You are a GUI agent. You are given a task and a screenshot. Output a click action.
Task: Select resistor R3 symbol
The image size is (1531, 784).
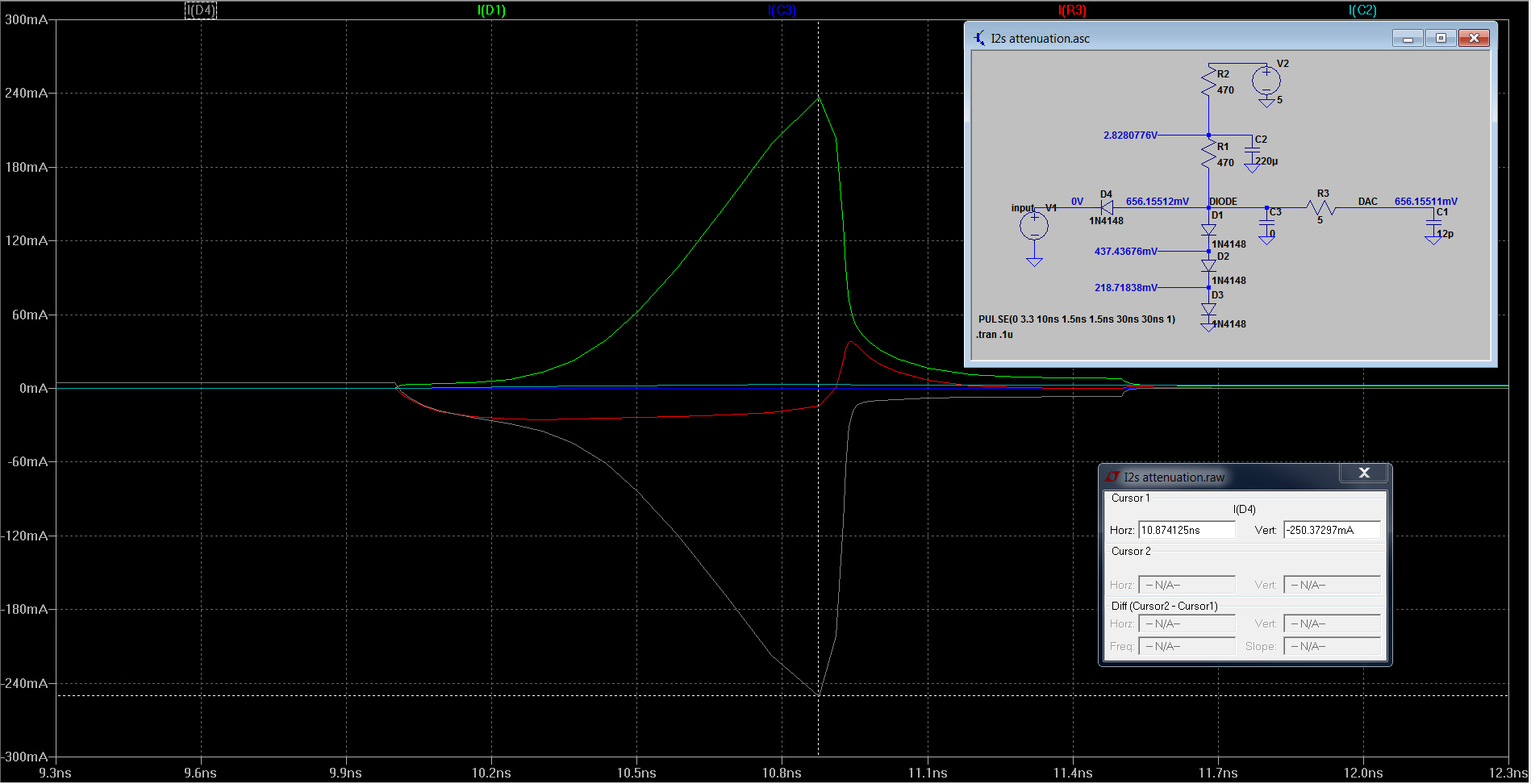[x=1321, y=208]
